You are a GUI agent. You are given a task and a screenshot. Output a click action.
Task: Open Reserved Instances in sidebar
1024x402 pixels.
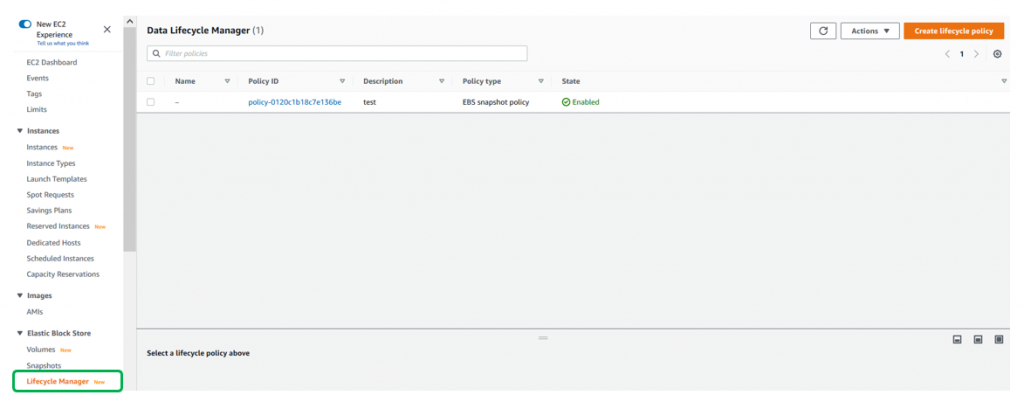pyautogui.click(x=58, y=226)
